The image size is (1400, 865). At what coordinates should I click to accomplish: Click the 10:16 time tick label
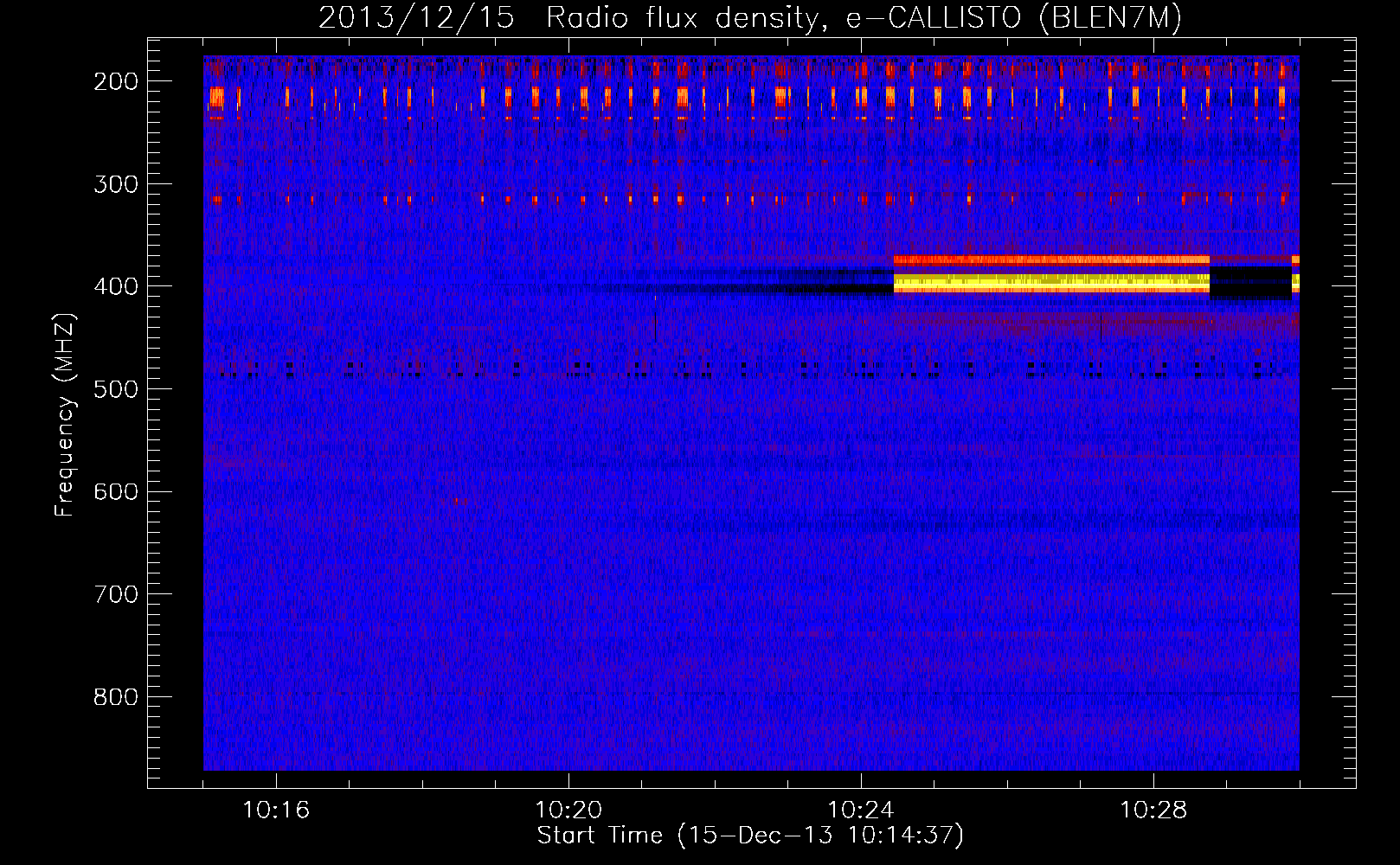click(276, 811)
